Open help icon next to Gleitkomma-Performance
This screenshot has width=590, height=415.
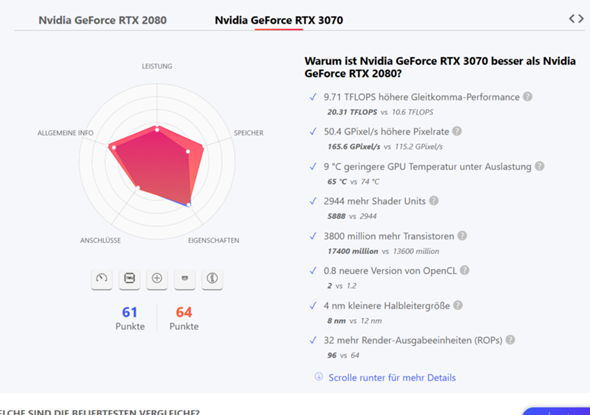[528, 97]
